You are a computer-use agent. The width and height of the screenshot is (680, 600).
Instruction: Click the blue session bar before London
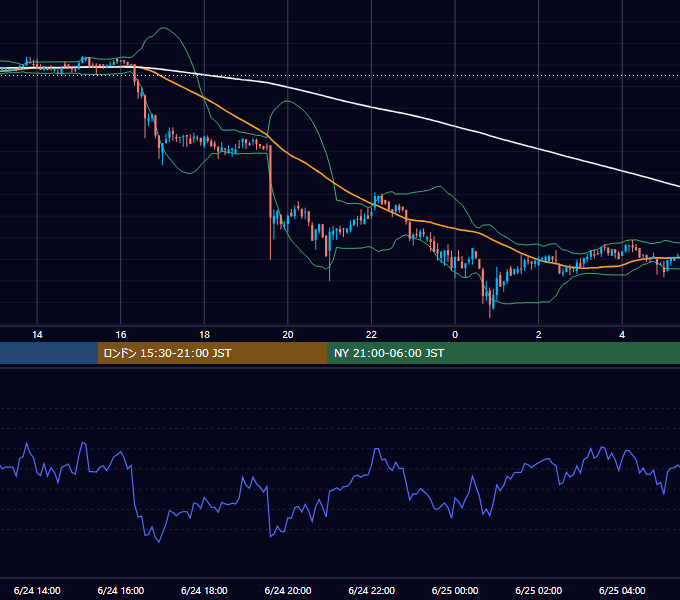[x=49, y=353]
